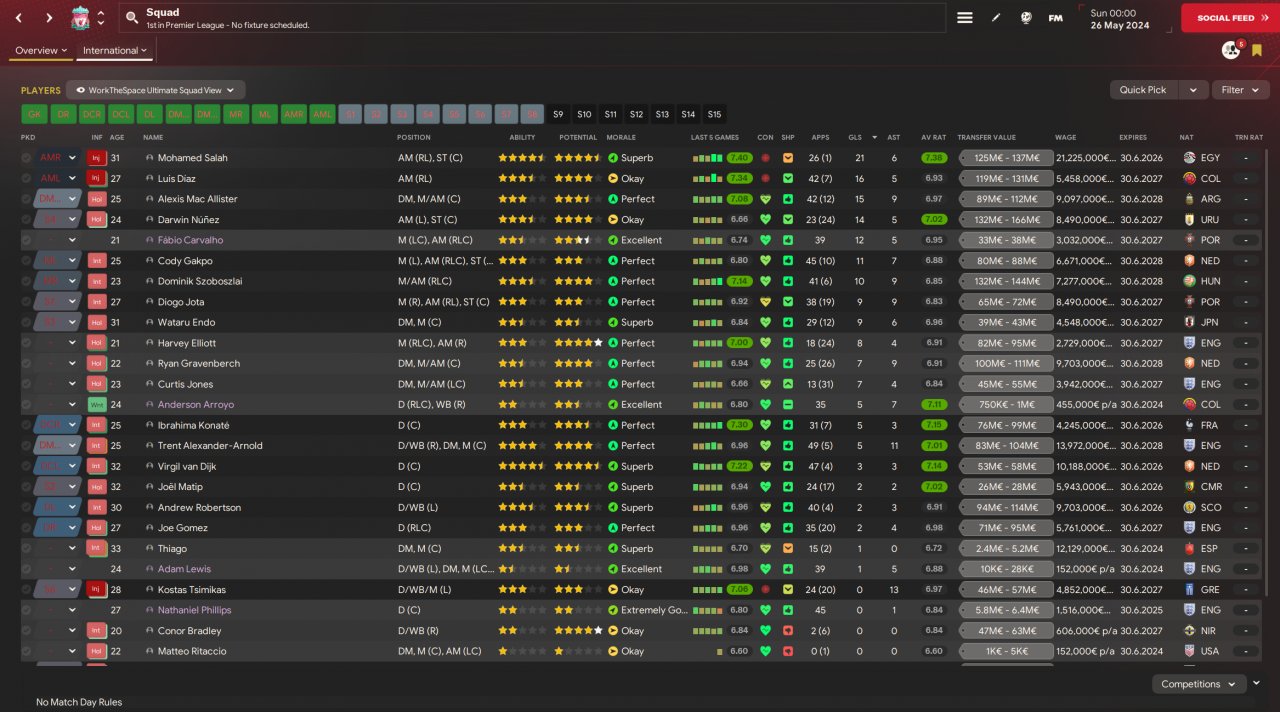The width and height of the screenshot is (1280, 712).
Task: Sort by the NAME column header
Action: (153, 137)
